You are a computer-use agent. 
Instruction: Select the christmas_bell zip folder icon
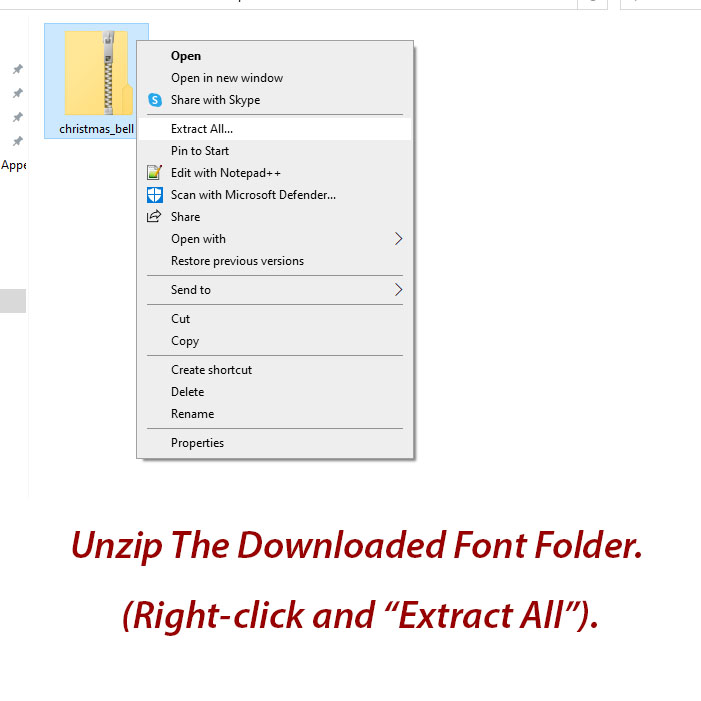99,73
